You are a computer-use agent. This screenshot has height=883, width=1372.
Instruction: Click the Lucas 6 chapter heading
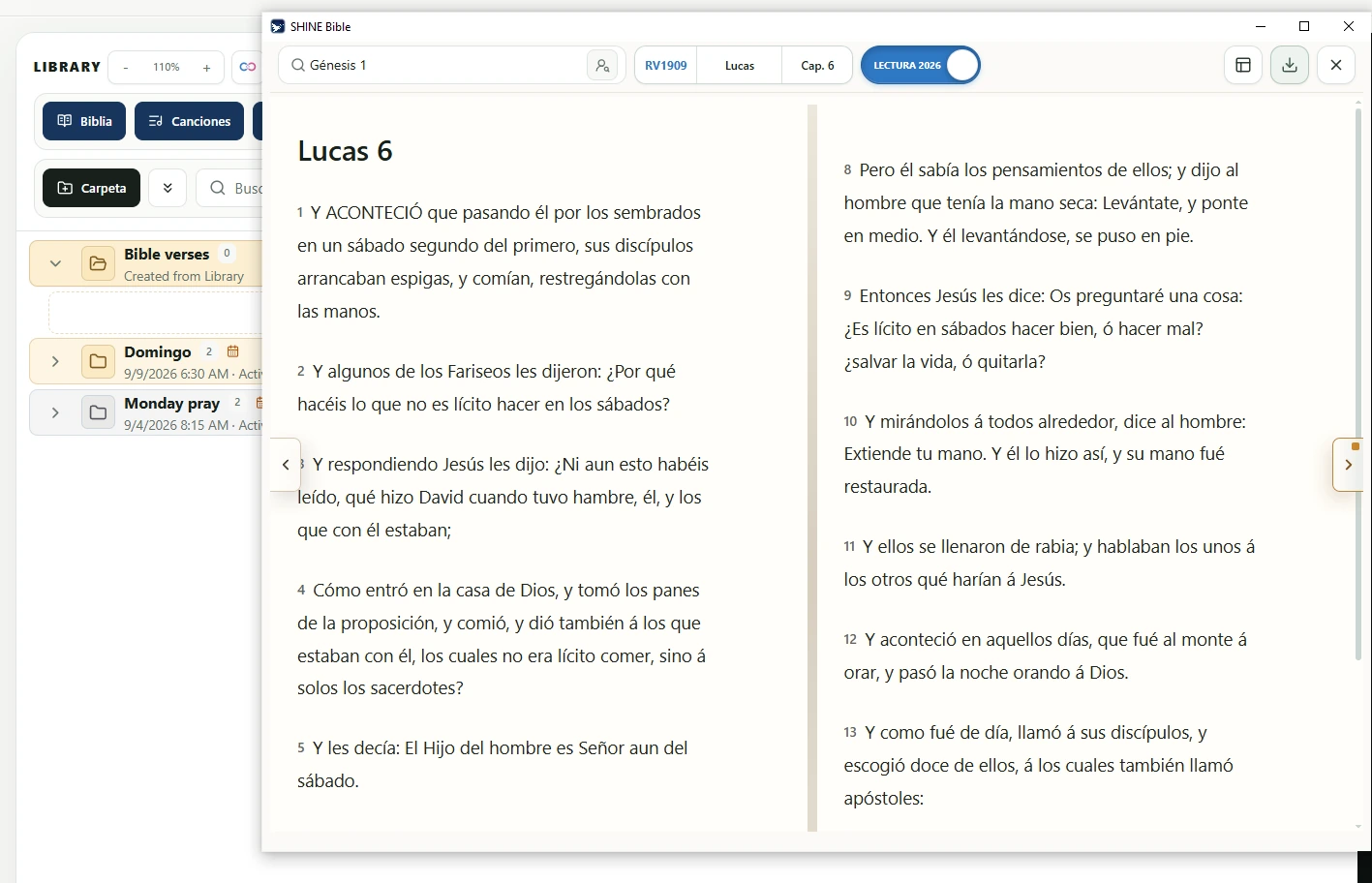(x=345, y=151)
